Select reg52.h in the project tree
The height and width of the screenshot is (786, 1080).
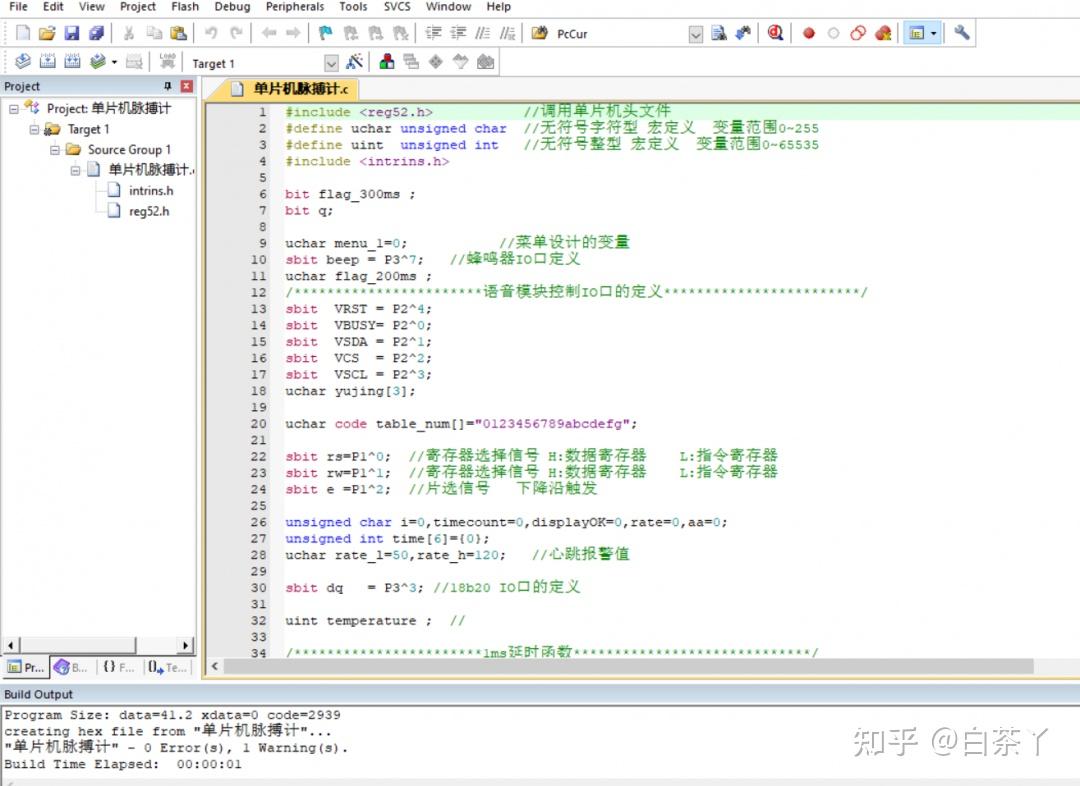(149, 211)
